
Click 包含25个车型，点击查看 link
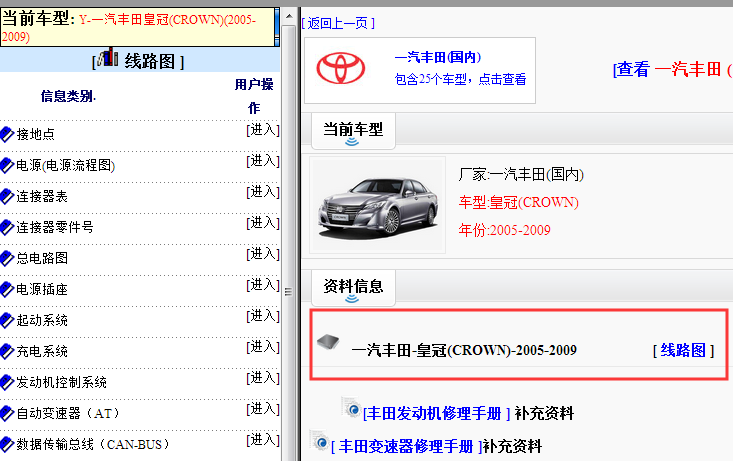click(460, 79)
